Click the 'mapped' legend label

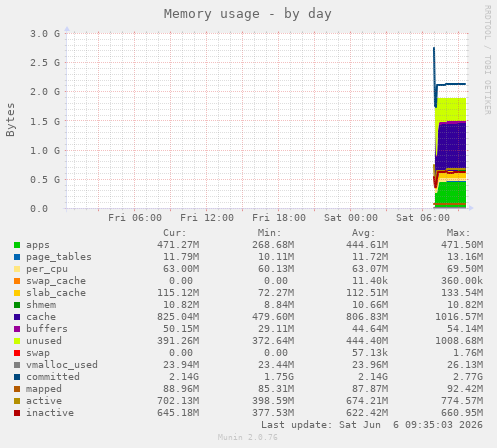(x=44, y=389)
